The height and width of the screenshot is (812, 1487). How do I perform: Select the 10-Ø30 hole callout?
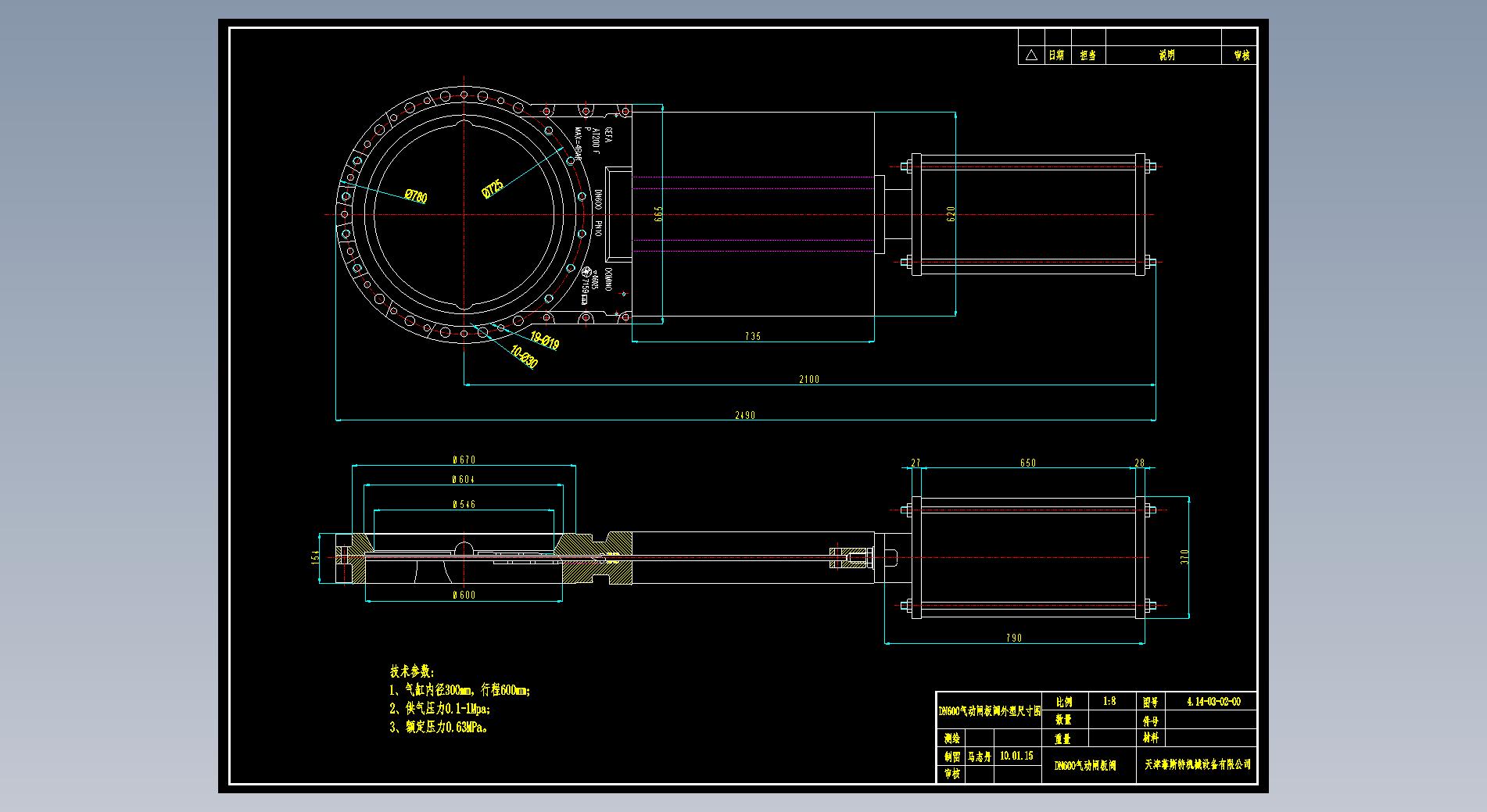pos(524,356)
